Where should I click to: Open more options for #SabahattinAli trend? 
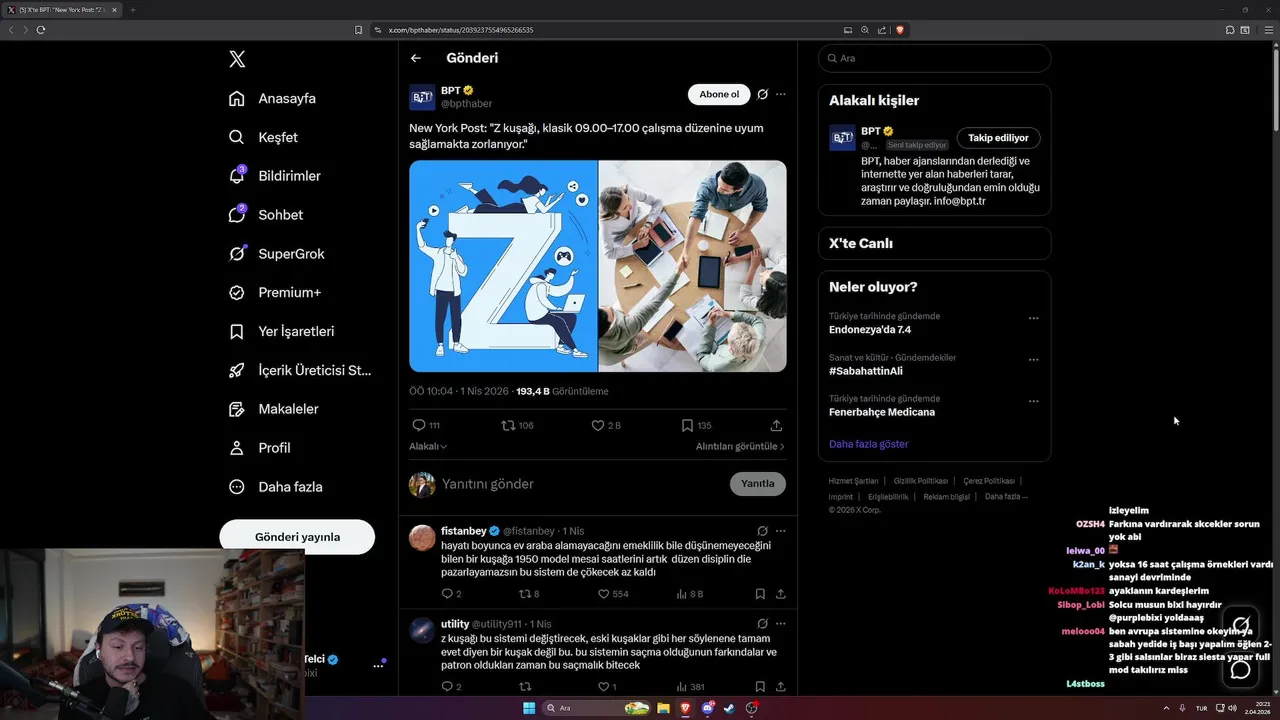[x=1033, y=359]
